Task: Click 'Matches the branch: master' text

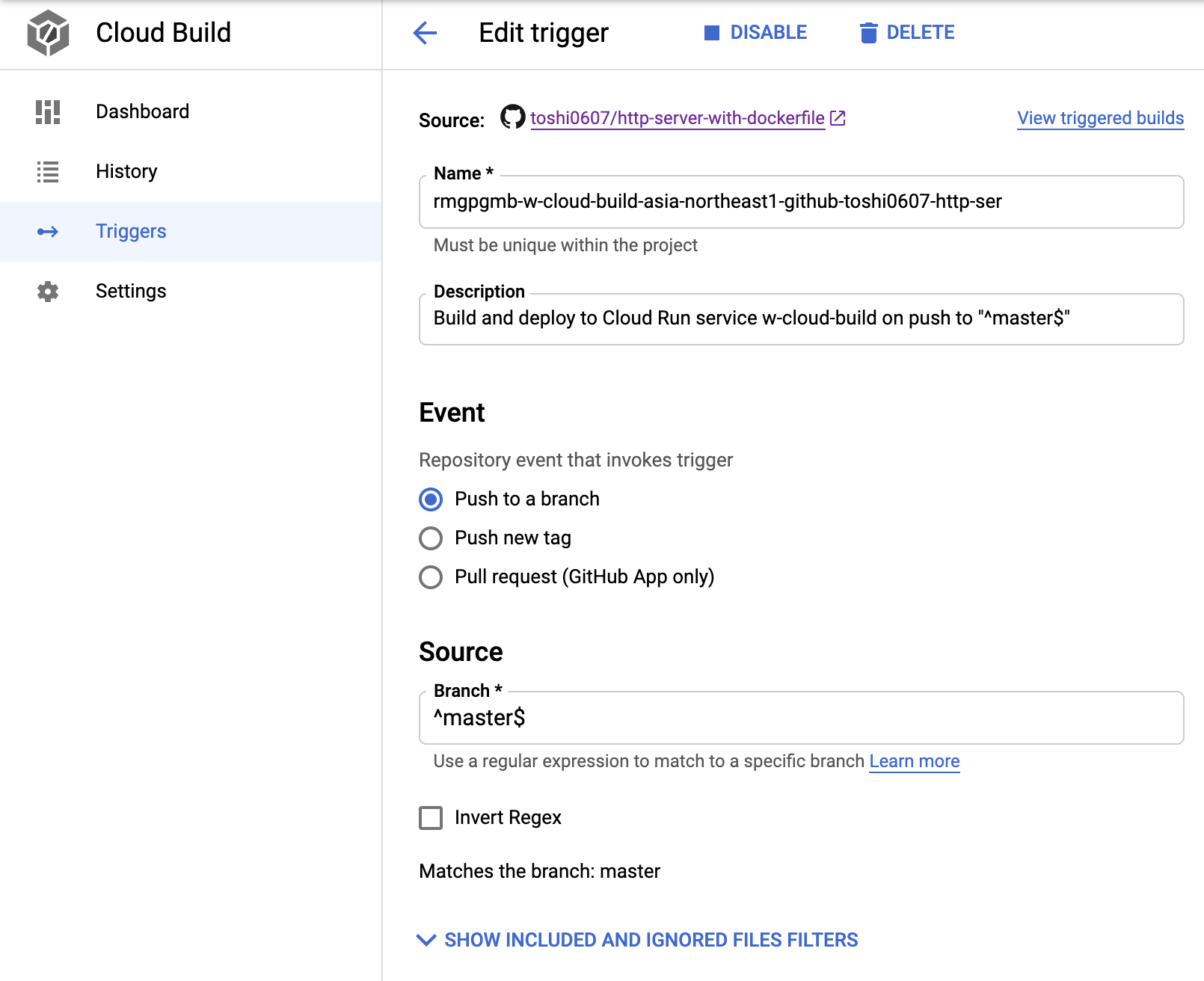Action: [540, 871]
